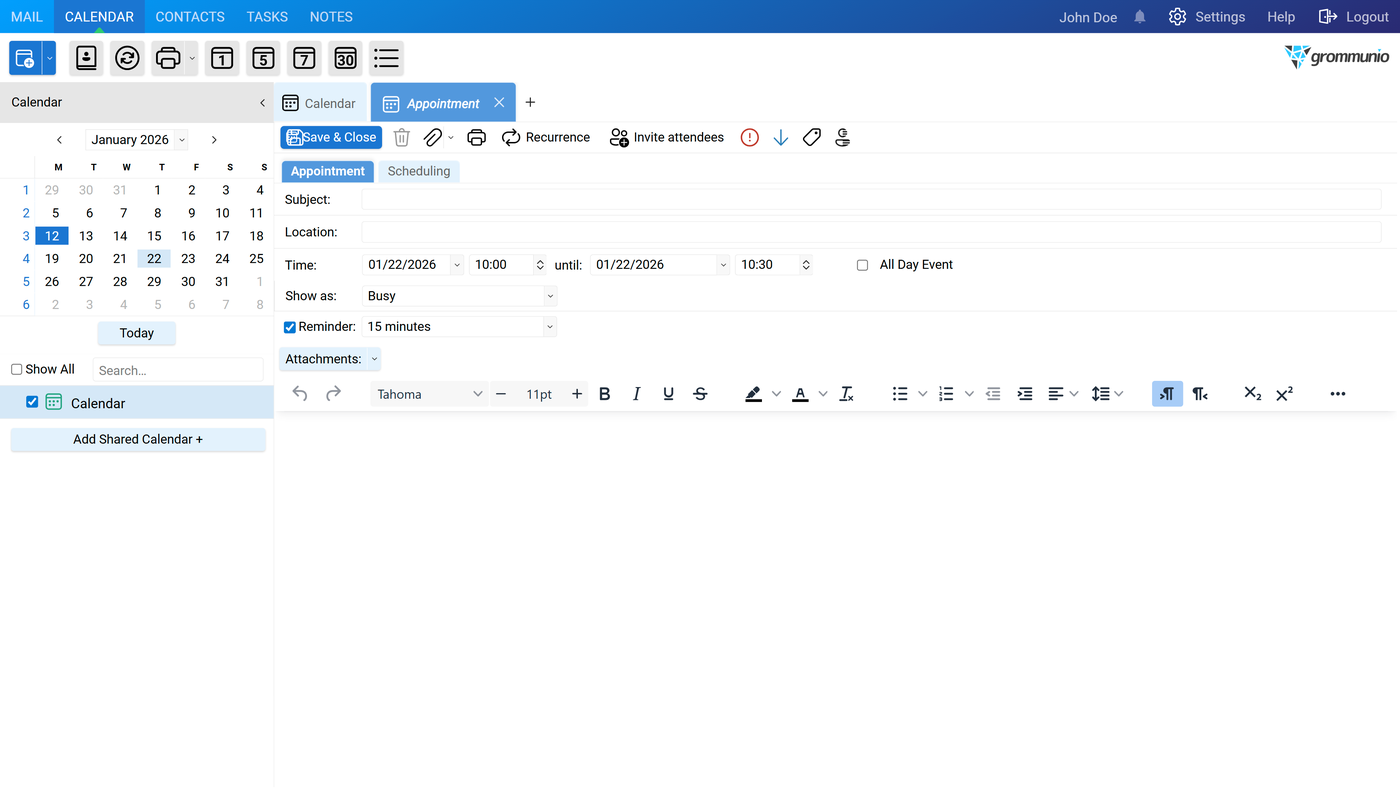Image resolution: width=1400 pixels, height=788 pixels.
Task: Open the more options ellipsis menu
Action: 1338,394
